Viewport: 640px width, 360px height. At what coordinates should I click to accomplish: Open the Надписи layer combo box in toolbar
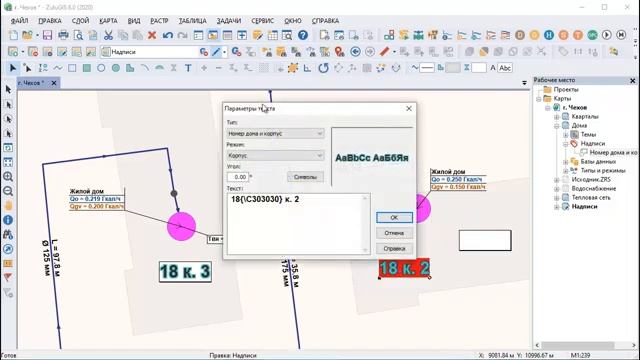tap(149, 52)
